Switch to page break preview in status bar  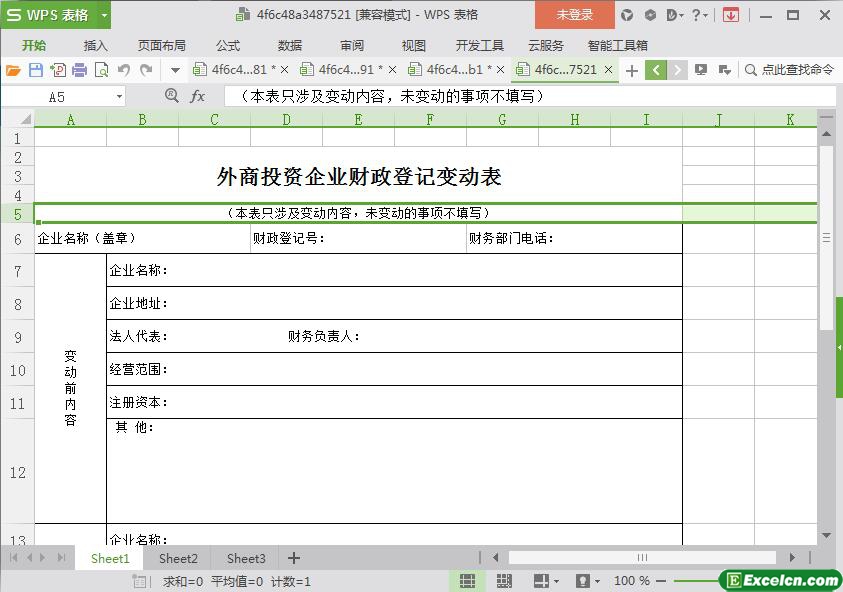click(504, 581)
